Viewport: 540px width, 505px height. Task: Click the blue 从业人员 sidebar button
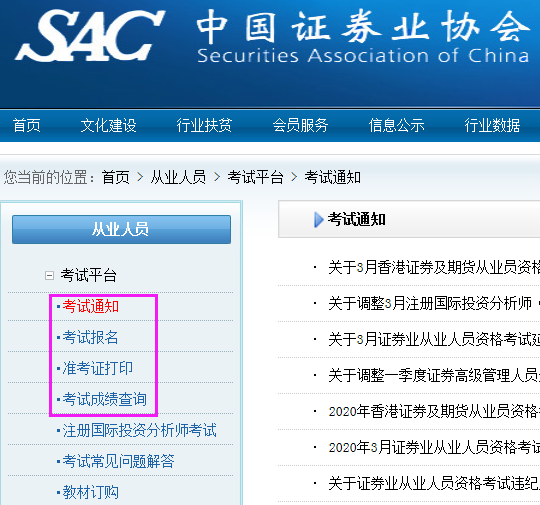click(x=121, y=229)
